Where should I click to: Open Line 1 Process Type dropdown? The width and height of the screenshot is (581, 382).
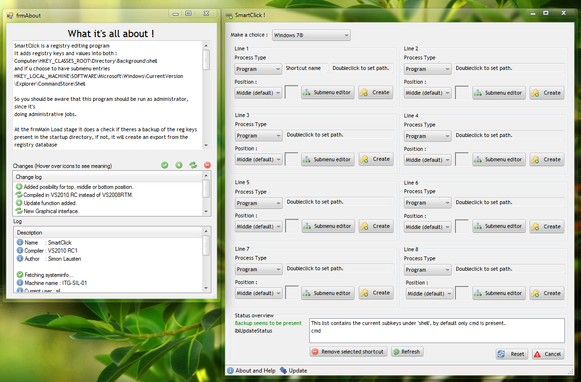tap(258, 69)
